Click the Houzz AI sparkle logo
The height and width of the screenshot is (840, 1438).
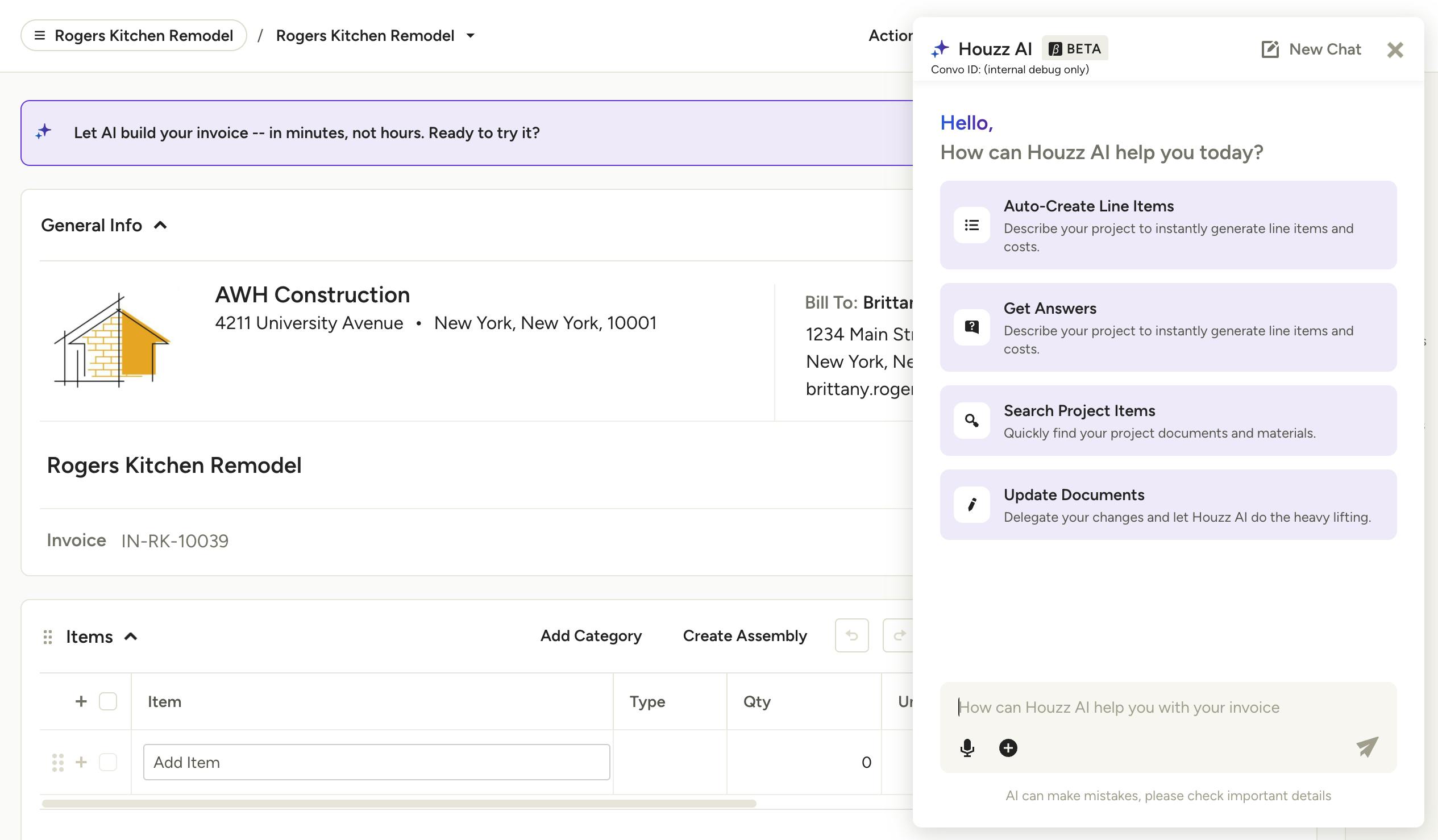click(941, 49)
